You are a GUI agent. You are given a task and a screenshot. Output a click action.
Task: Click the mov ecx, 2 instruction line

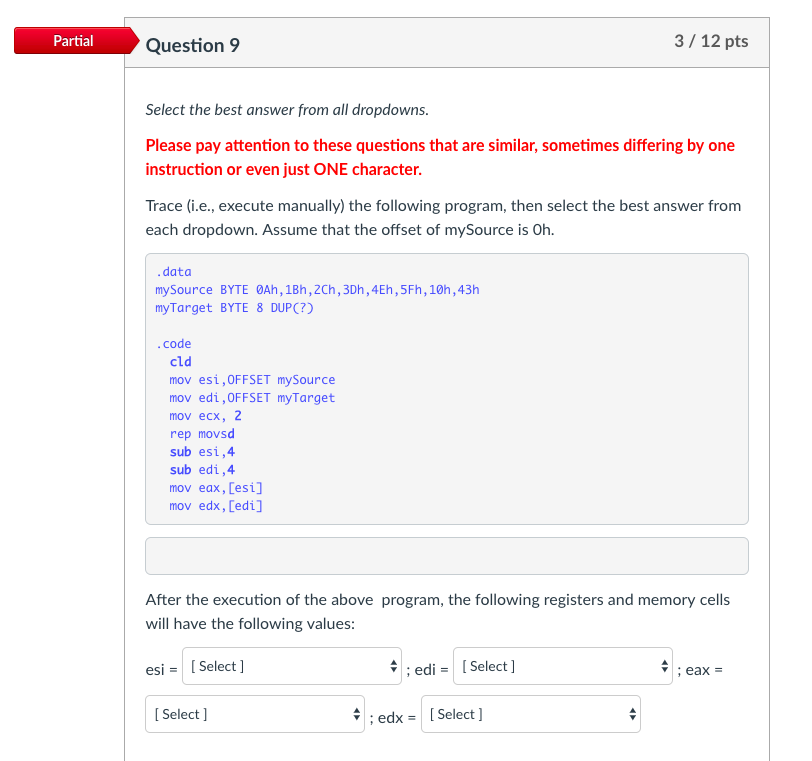207,415
